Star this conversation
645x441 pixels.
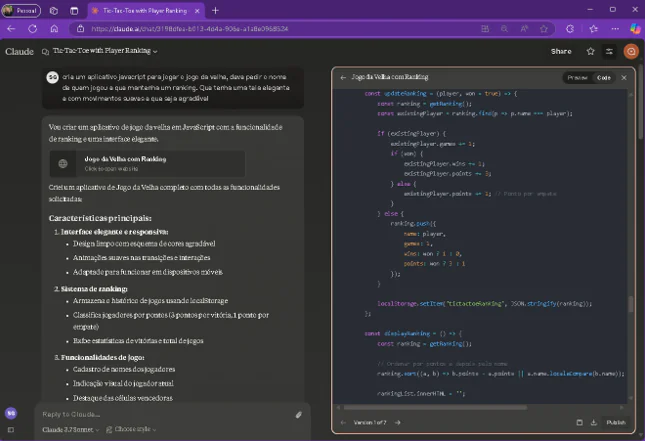point(590,51)
